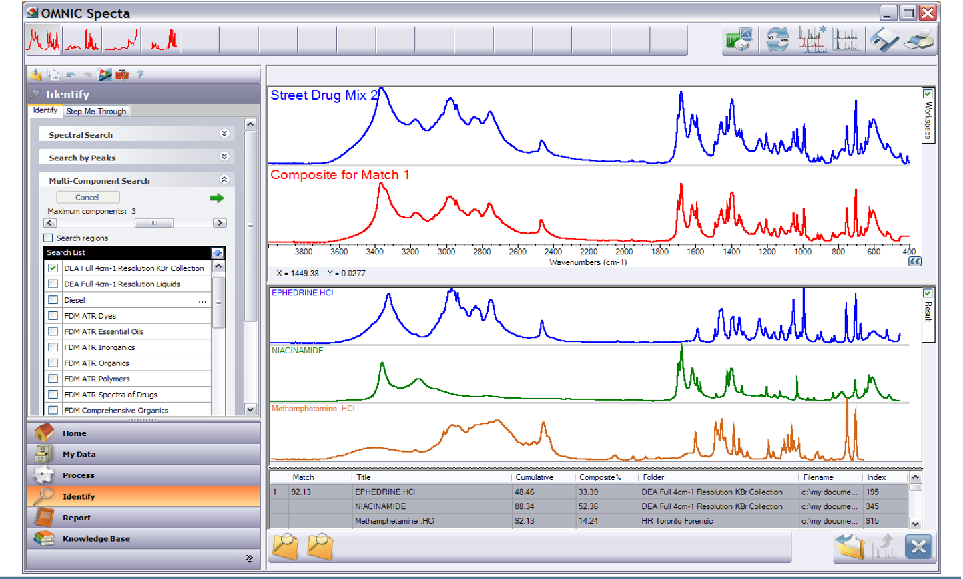Click the overlaid spectra toolbar icon
This screenshot has width=963, height=579.
[x=812, y=40]
